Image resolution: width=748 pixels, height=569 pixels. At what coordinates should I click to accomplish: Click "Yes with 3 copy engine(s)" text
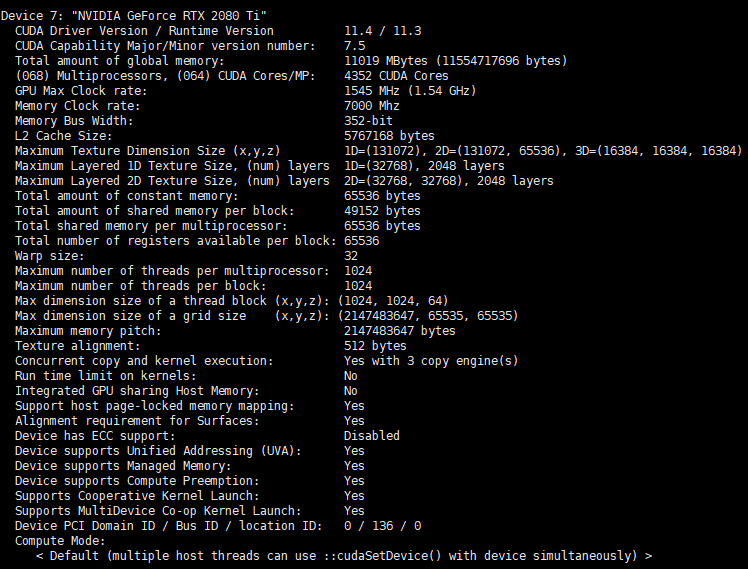[431, 360]
